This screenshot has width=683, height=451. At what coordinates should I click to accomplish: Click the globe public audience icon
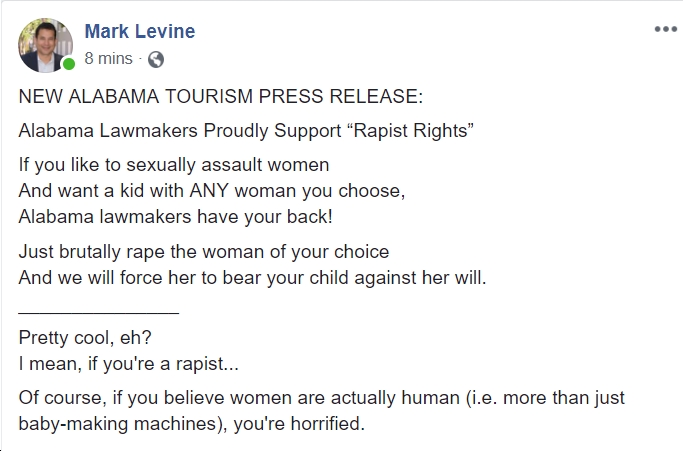click(155, 59)
